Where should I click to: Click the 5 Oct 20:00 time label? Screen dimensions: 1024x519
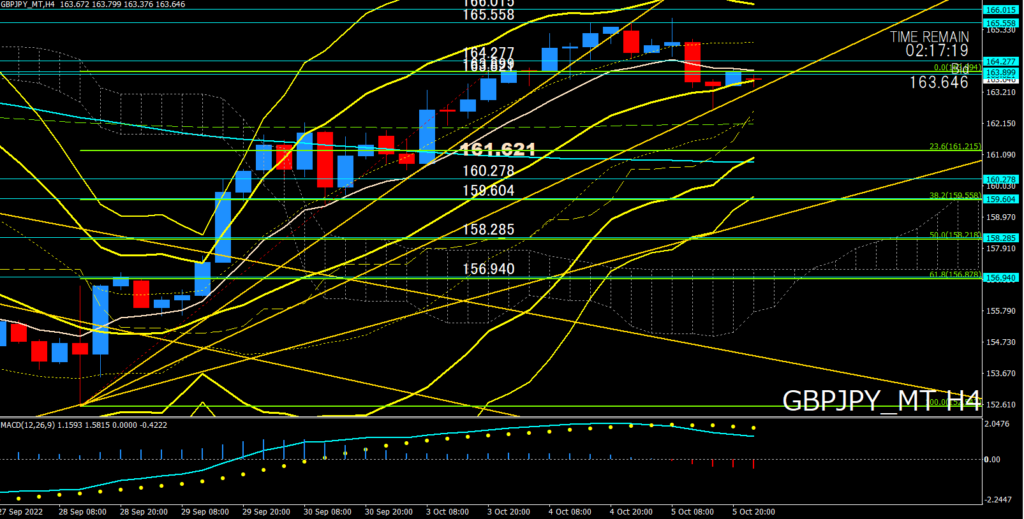pyautogui.click(x=754, y=512)
